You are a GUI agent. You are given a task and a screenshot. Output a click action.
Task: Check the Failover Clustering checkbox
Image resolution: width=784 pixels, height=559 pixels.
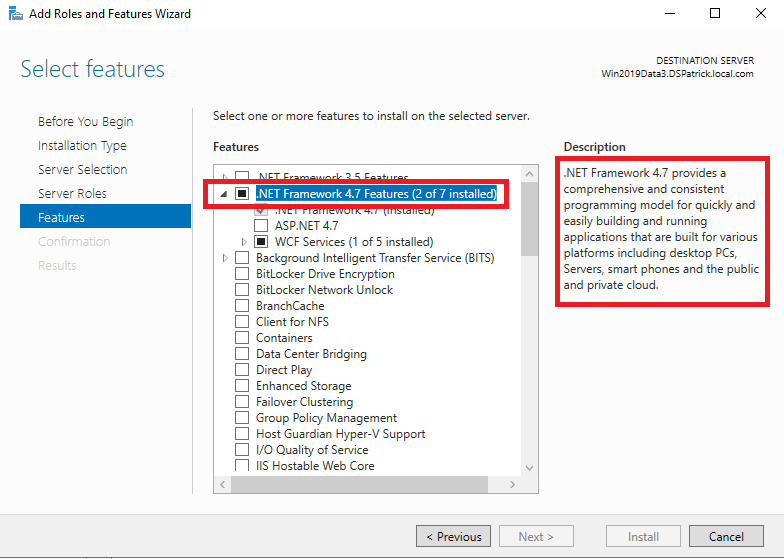pos(242,402)
